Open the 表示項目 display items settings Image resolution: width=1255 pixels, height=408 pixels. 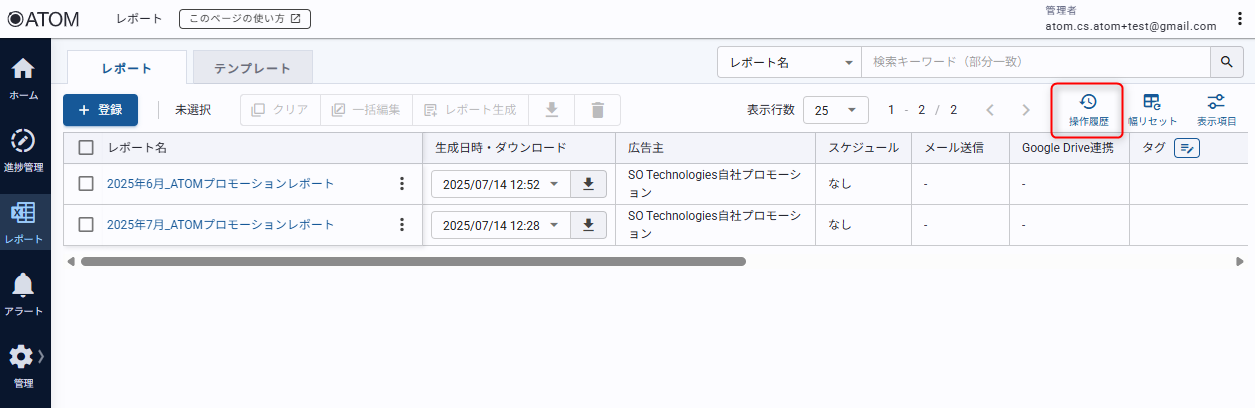pos(1216,110)
